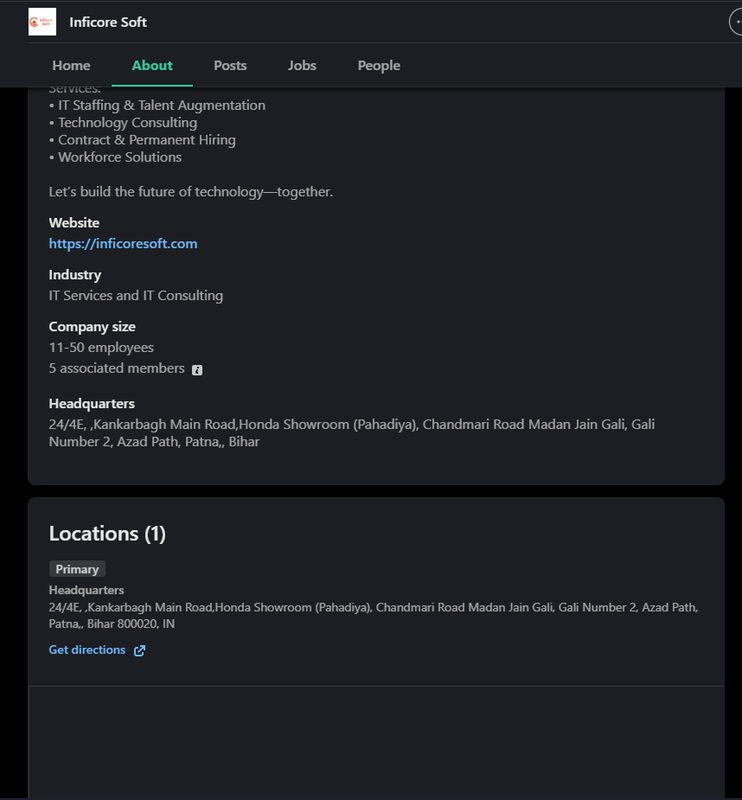Open the more options button in header
This screenshot has height=800, width=742.
pos(735,22)
